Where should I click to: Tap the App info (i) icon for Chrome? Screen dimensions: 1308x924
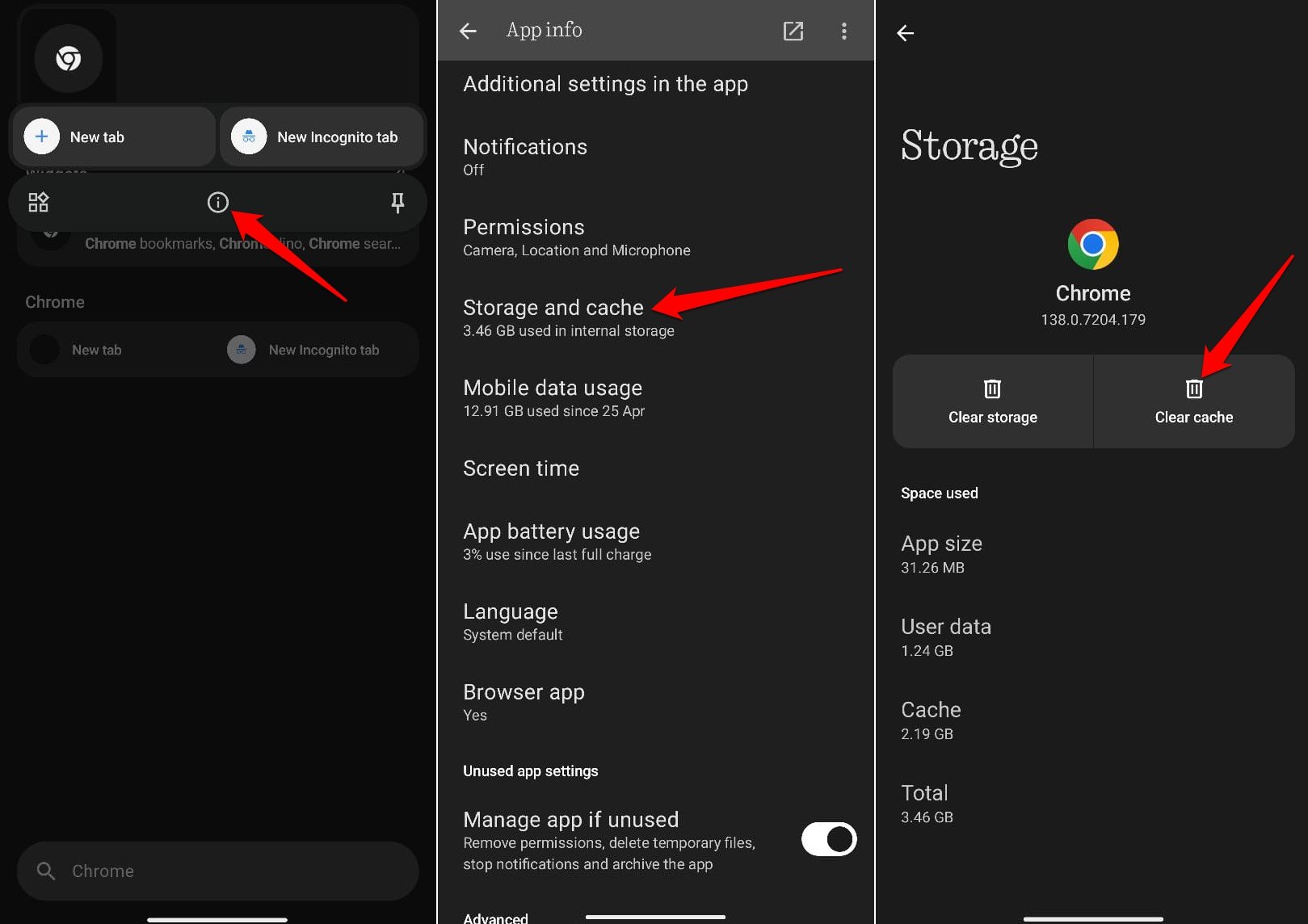pyautogui.click(x=217, y=202)
